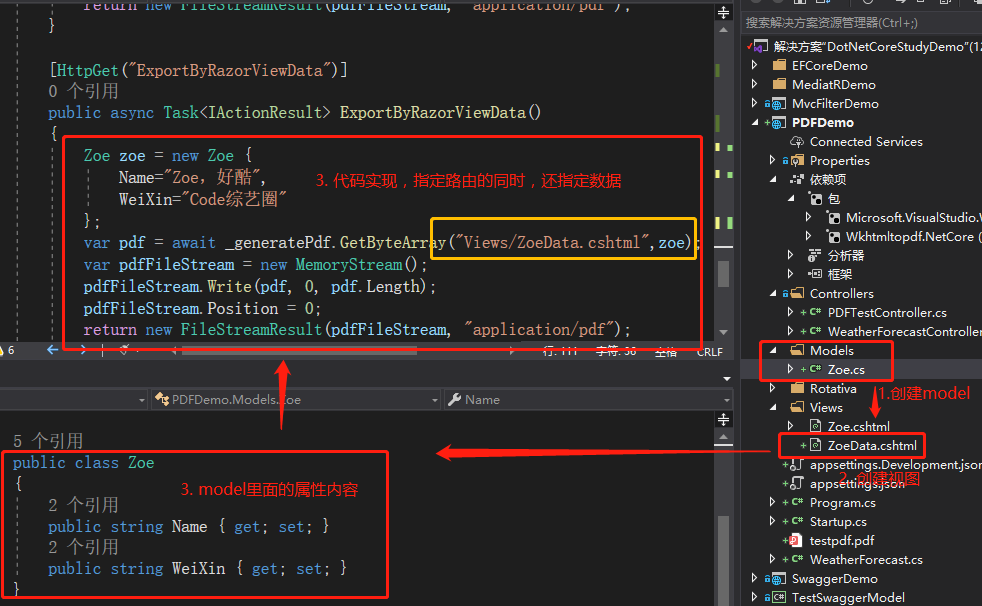Viewport: 982px width, 606px height.
Task: Open the Name member dropdown
Action: [x=588, y=399]
